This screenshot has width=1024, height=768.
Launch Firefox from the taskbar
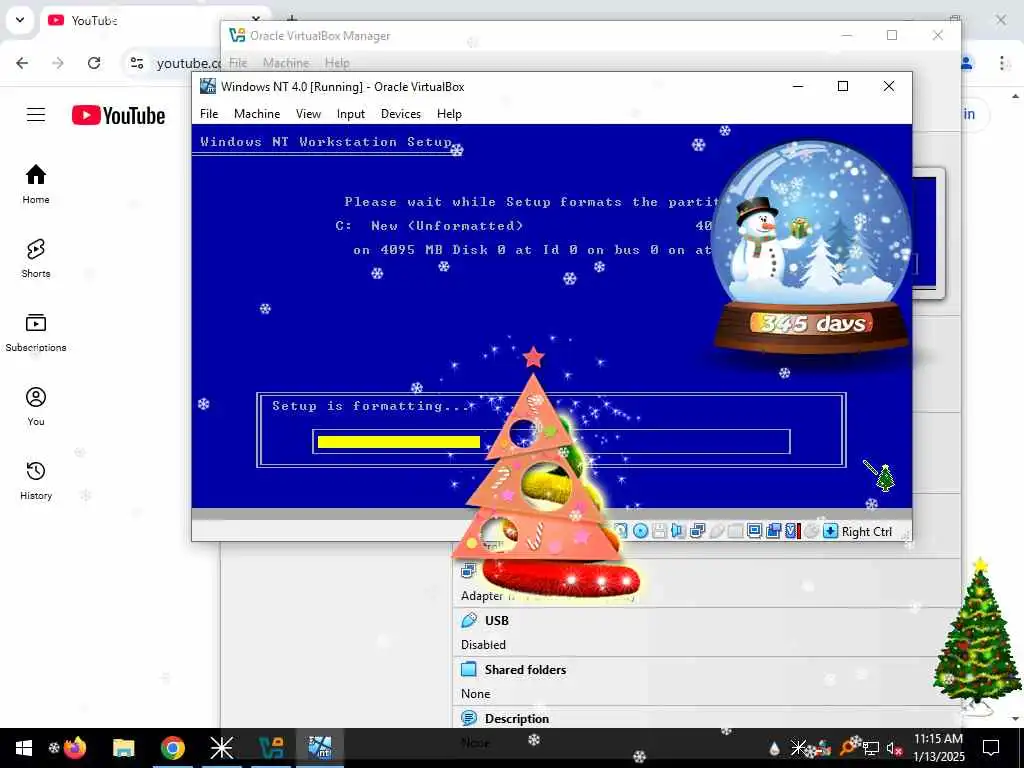pos(76,747)
